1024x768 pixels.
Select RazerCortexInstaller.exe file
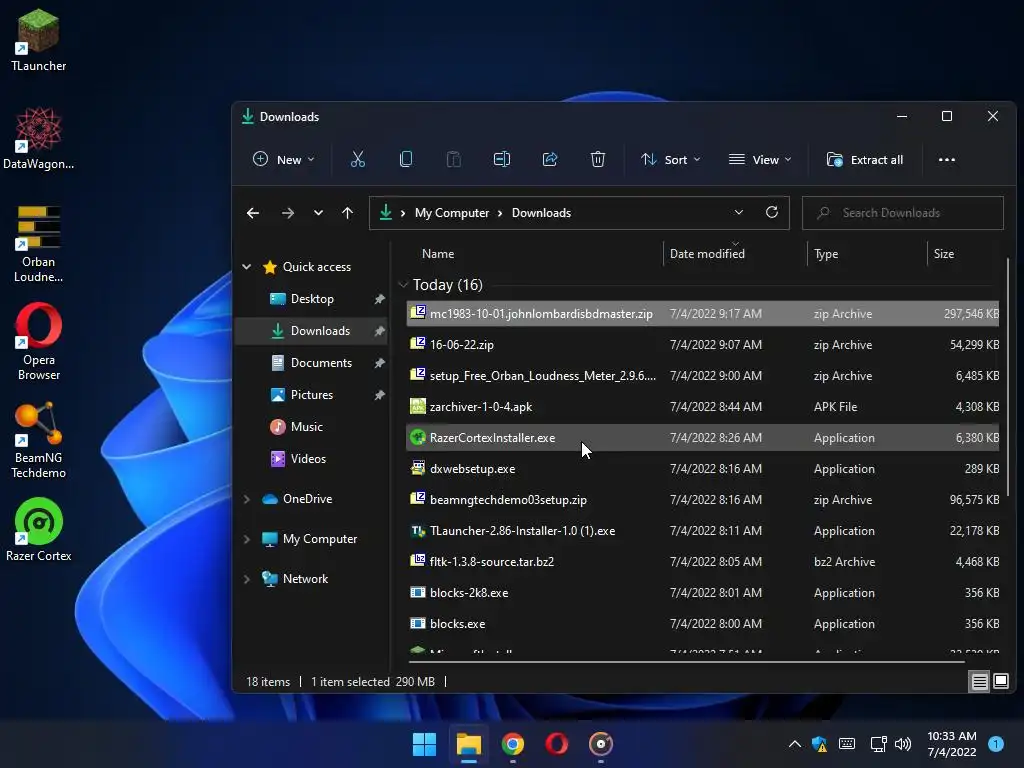coord(703,438)
